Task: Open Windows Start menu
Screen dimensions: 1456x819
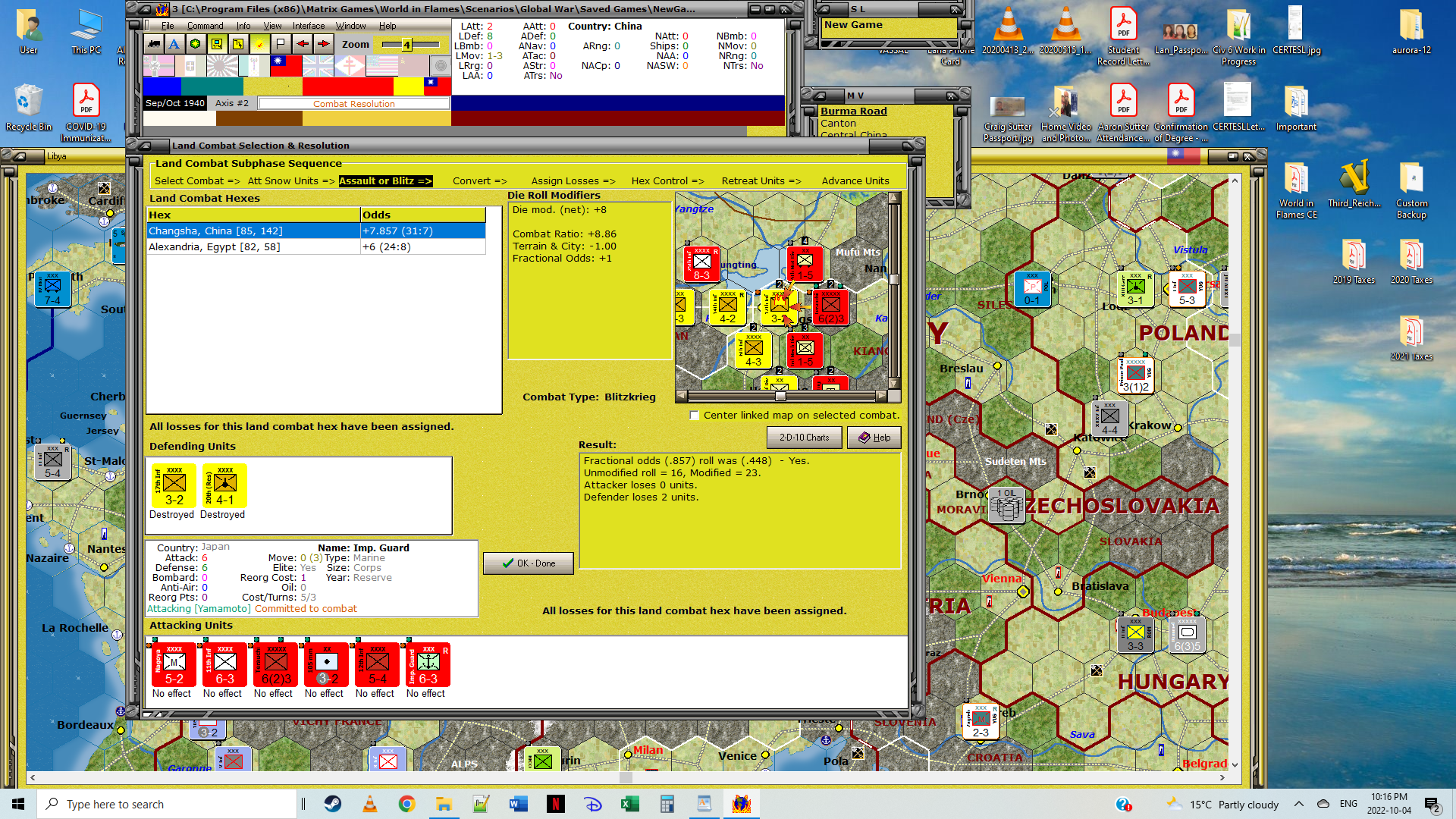Action: (x=18, y=804)
